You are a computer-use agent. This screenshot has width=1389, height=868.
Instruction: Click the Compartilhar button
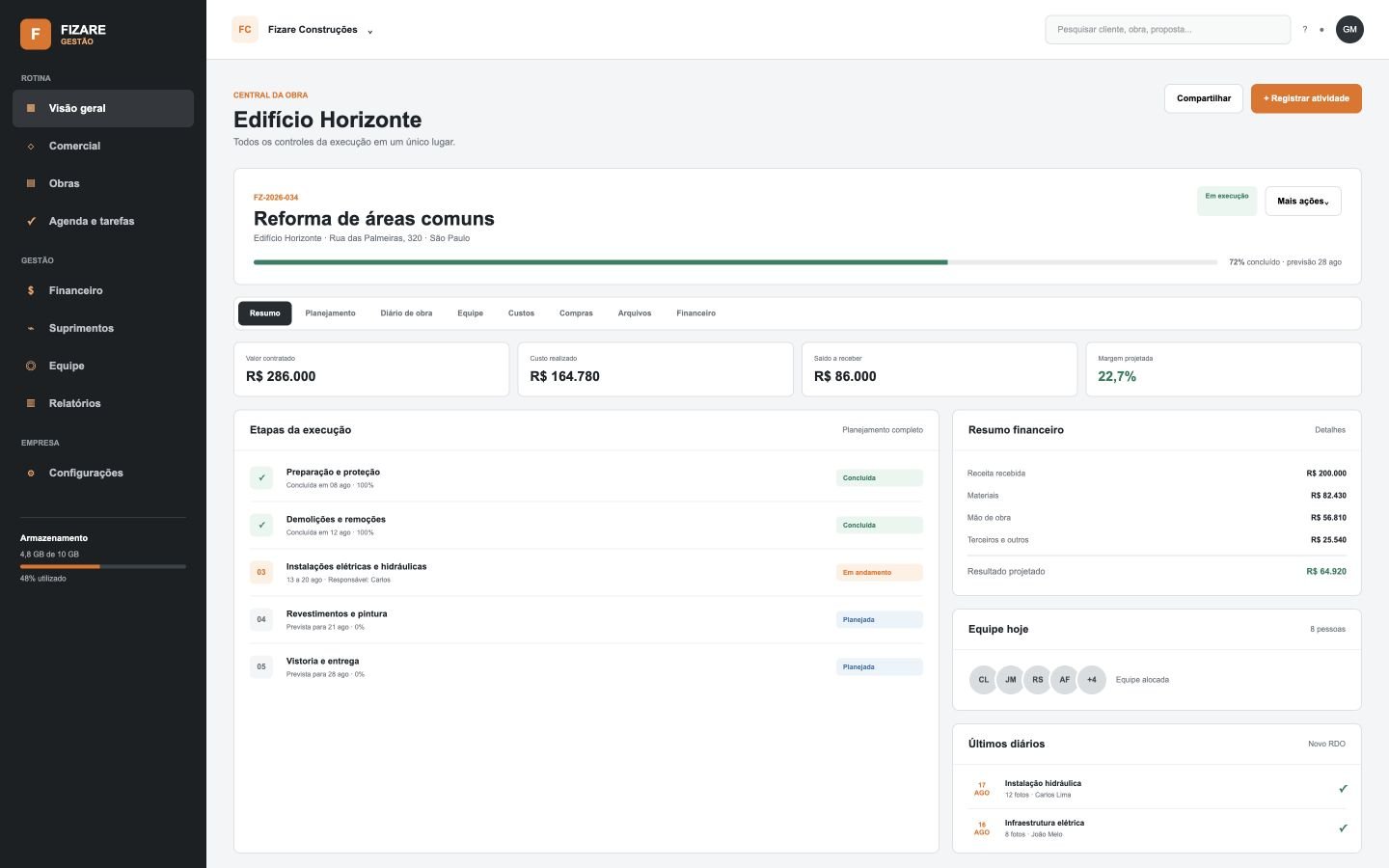(x=1204, y=98)
